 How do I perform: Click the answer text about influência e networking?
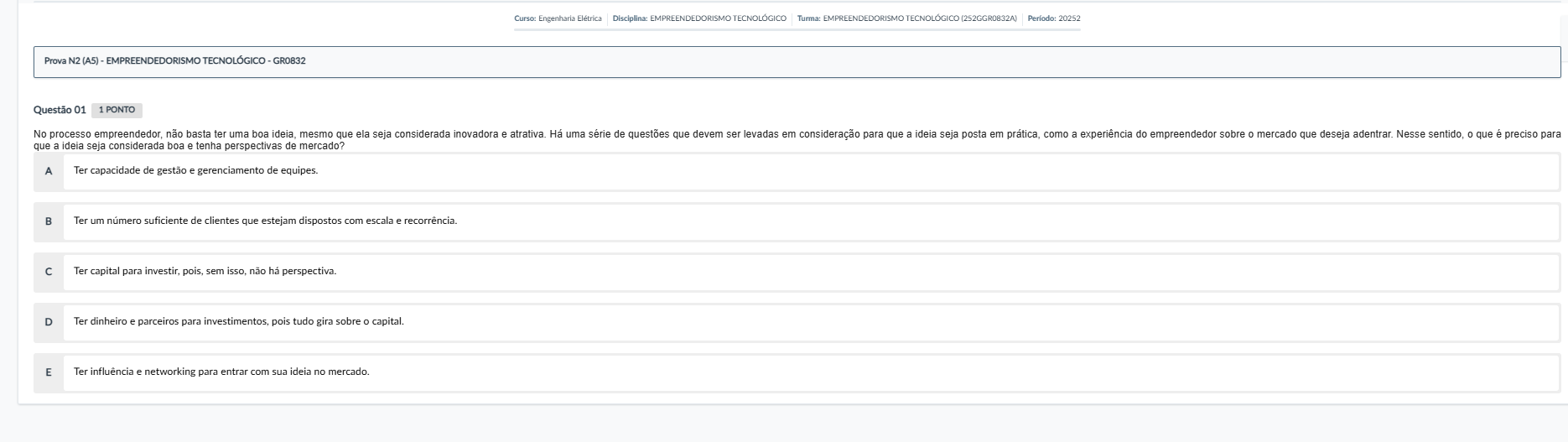(221, 372)
